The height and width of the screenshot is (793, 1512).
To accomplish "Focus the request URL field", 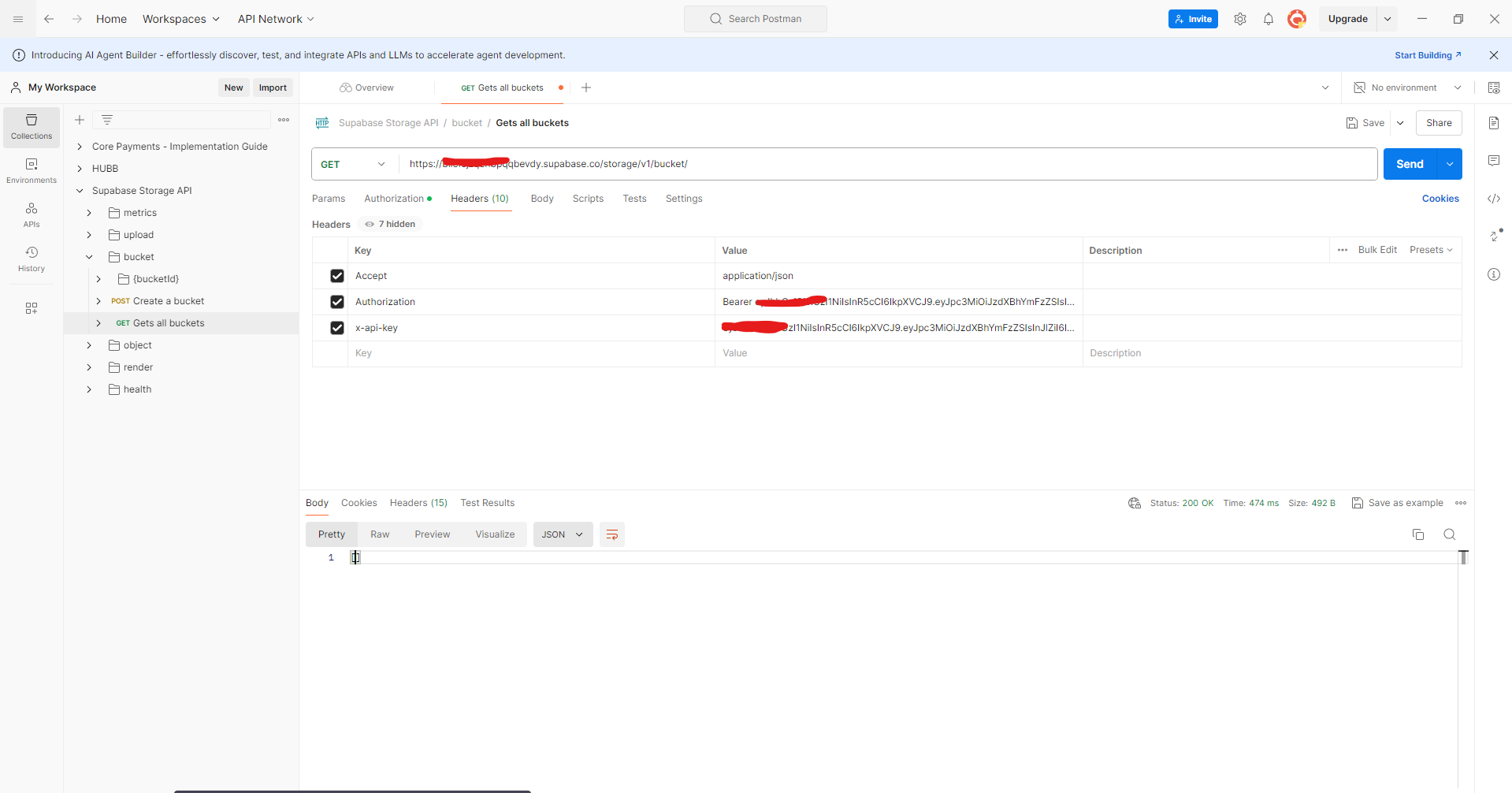I will pyautogui.click(x=889, y=164).
